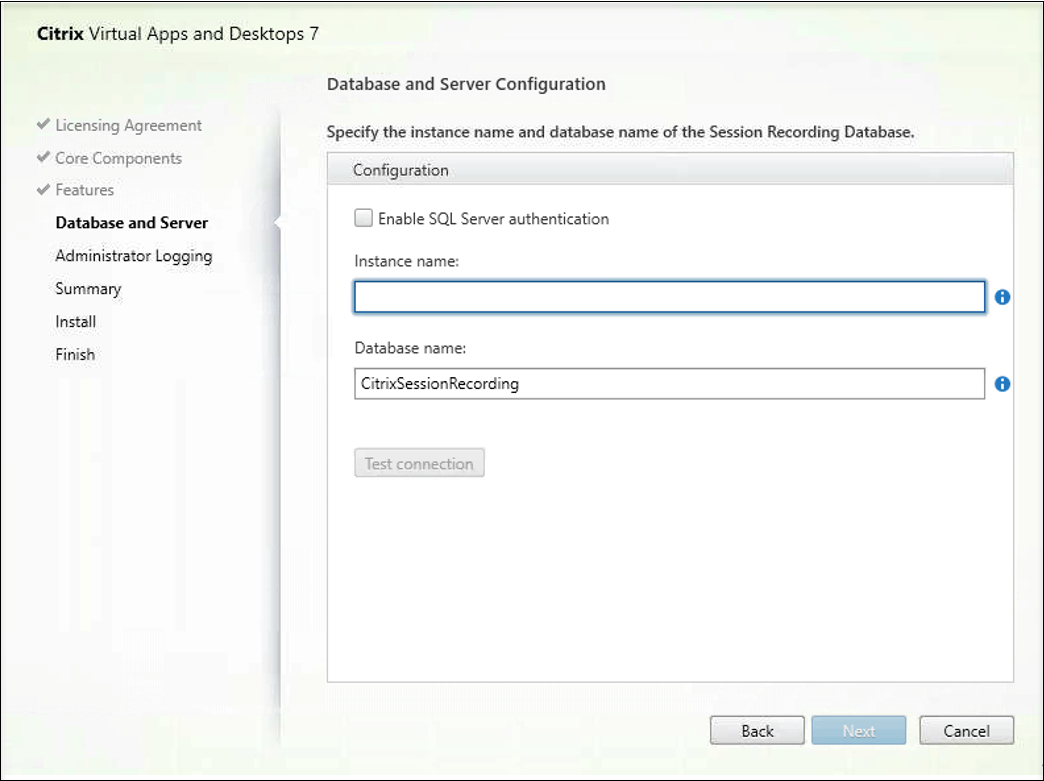Click the checkmark beside Core Components
Screen dimensions: 1044x781
[x=43, y=157]
